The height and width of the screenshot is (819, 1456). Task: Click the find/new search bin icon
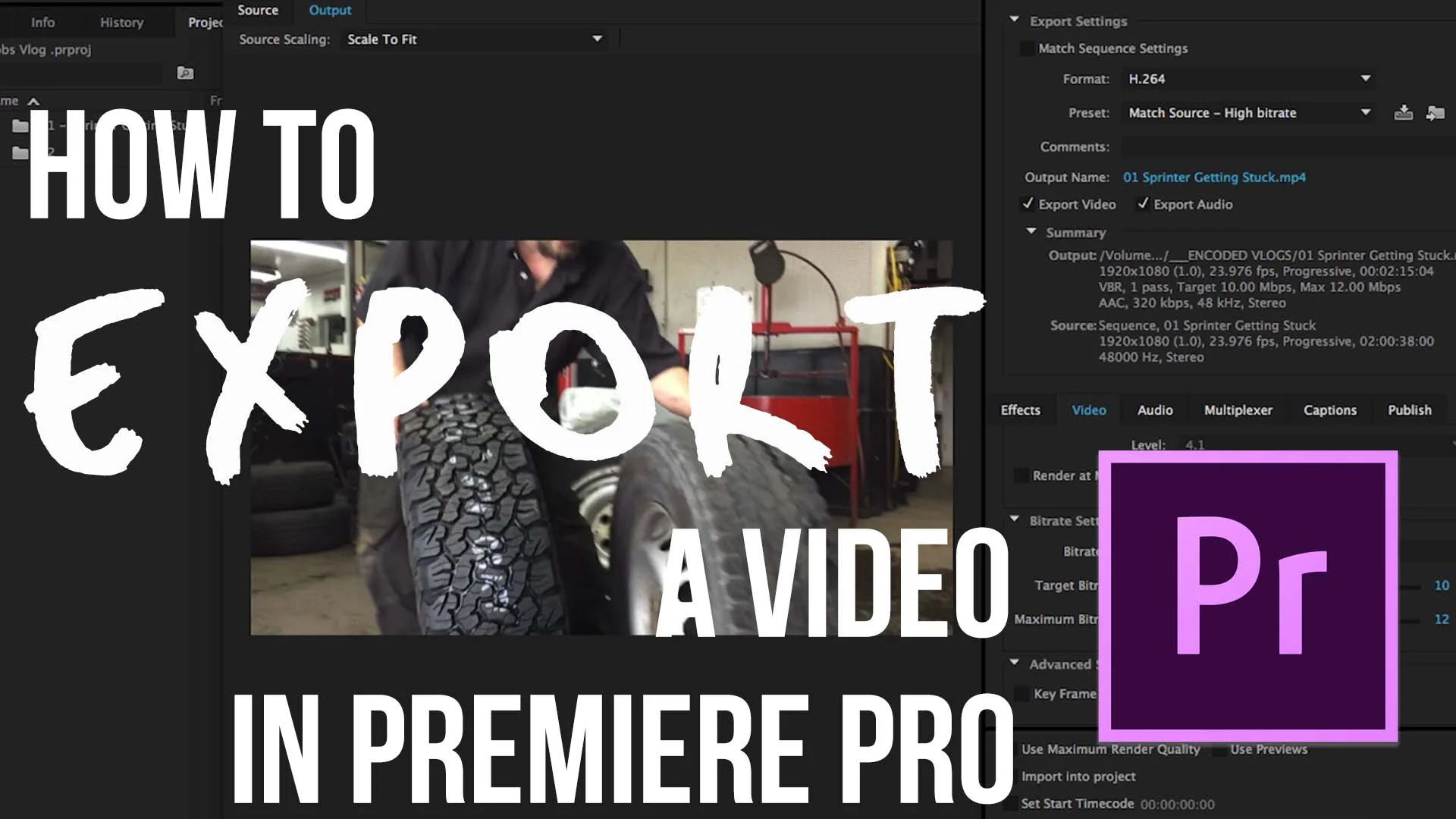click(x=185, y=73)
